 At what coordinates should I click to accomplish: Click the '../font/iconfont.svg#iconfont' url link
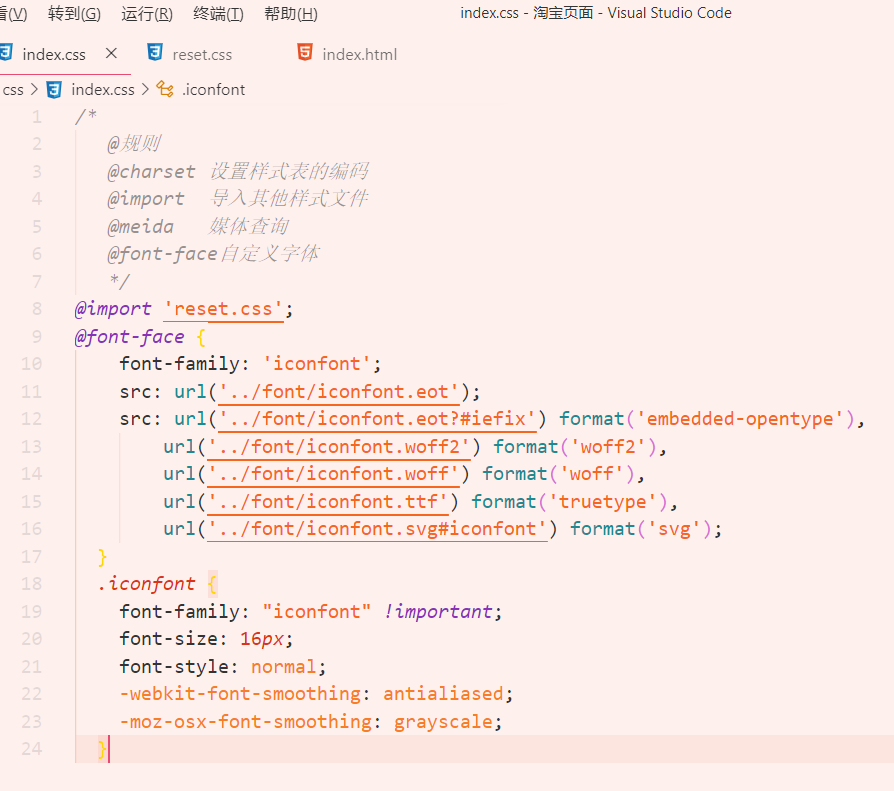(377, 529)
